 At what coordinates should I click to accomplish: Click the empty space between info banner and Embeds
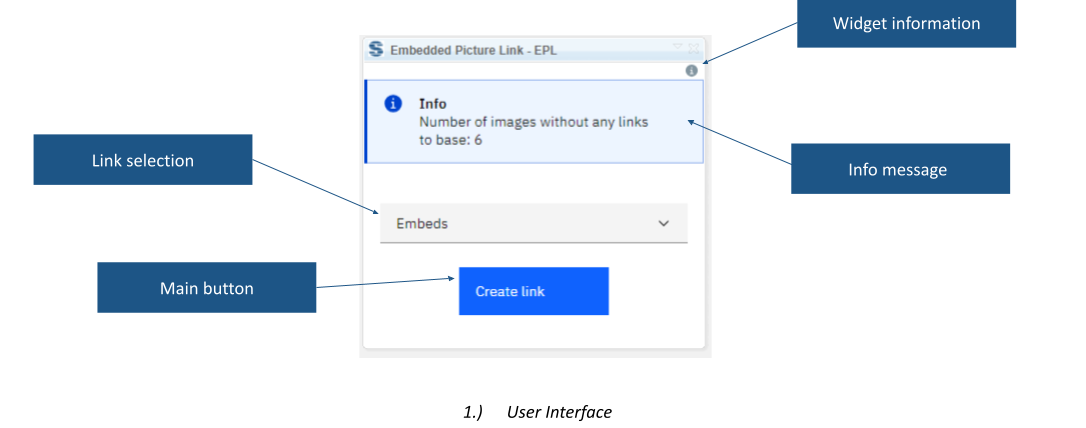click(x=533, y=183)
